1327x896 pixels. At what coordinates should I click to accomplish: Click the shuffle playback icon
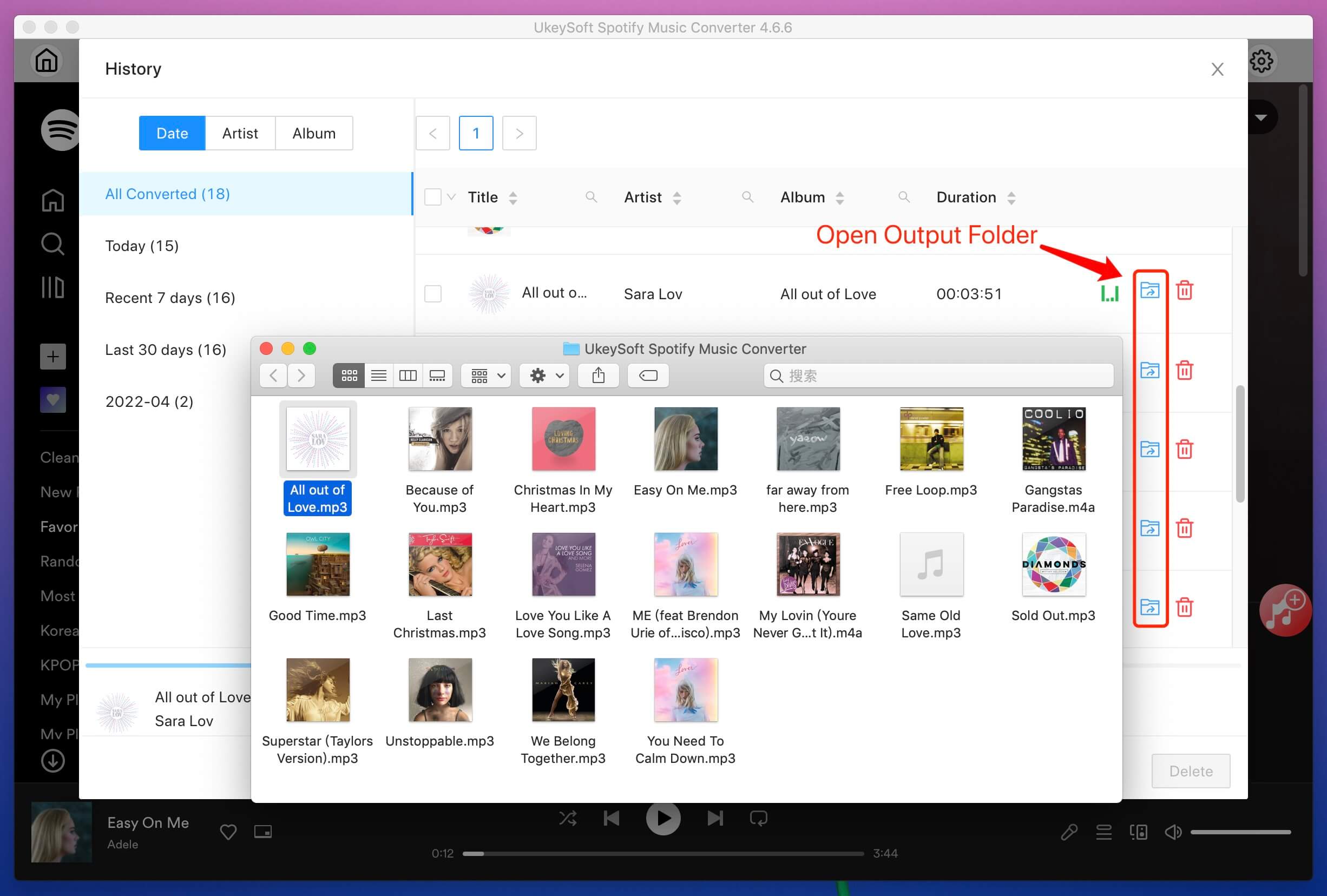pos(568,818)
